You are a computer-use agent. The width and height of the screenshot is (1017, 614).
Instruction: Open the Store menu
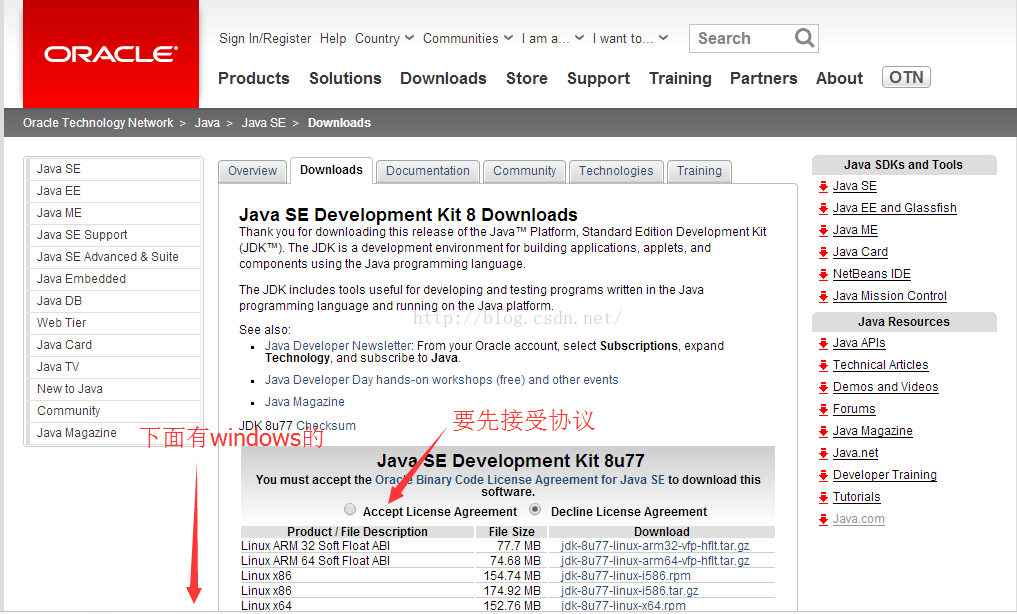tap(527, 78)
